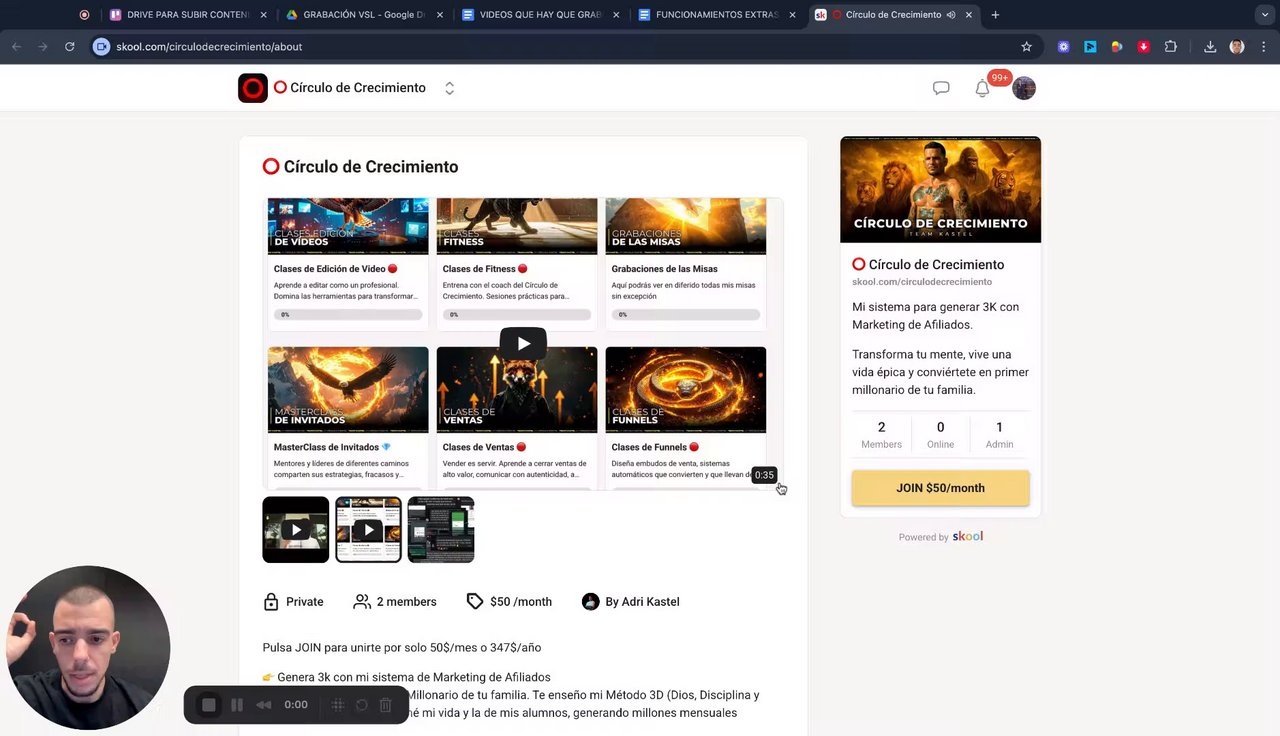1280x736 pixels.
Task: Select the second video thumbnail
Action: [x=368, y=529]
